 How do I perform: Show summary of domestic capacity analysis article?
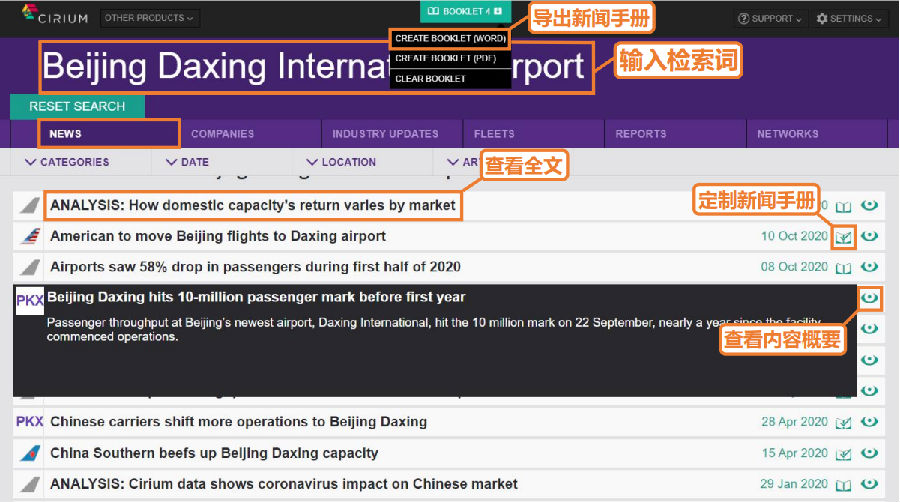pyautogui.click(x=870, y=206)
